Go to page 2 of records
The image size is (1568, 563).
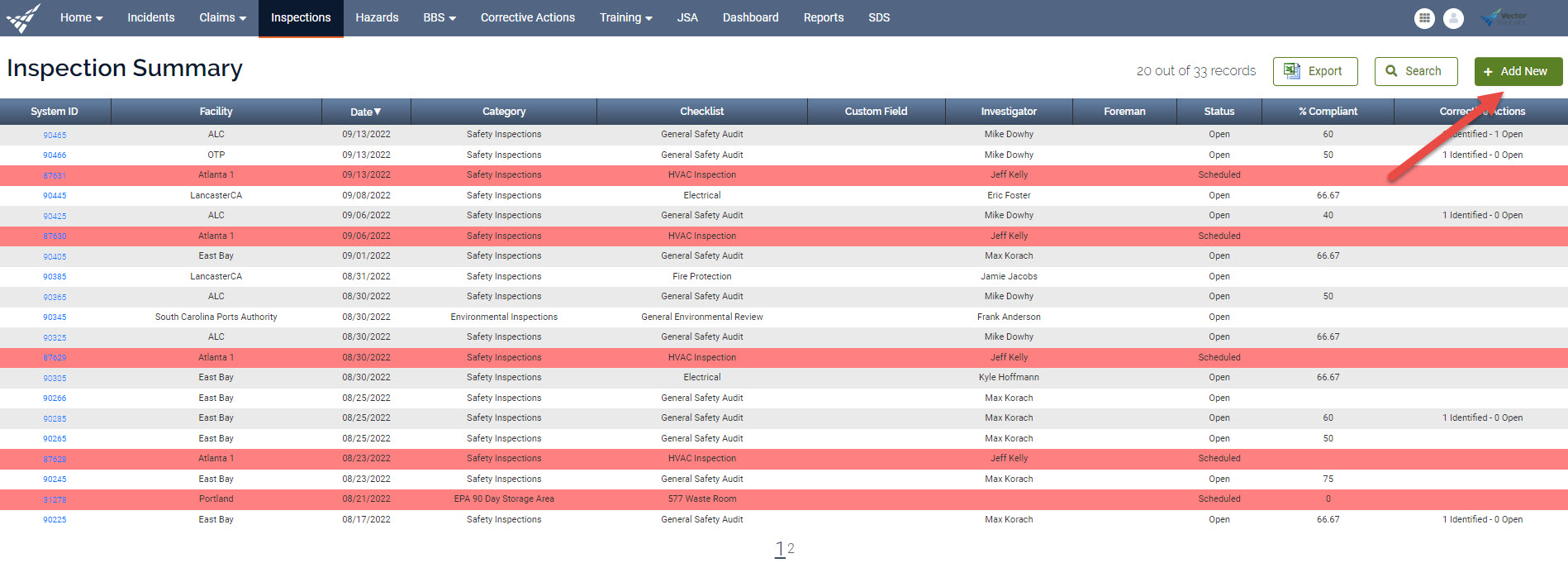[x=791, y=548]
